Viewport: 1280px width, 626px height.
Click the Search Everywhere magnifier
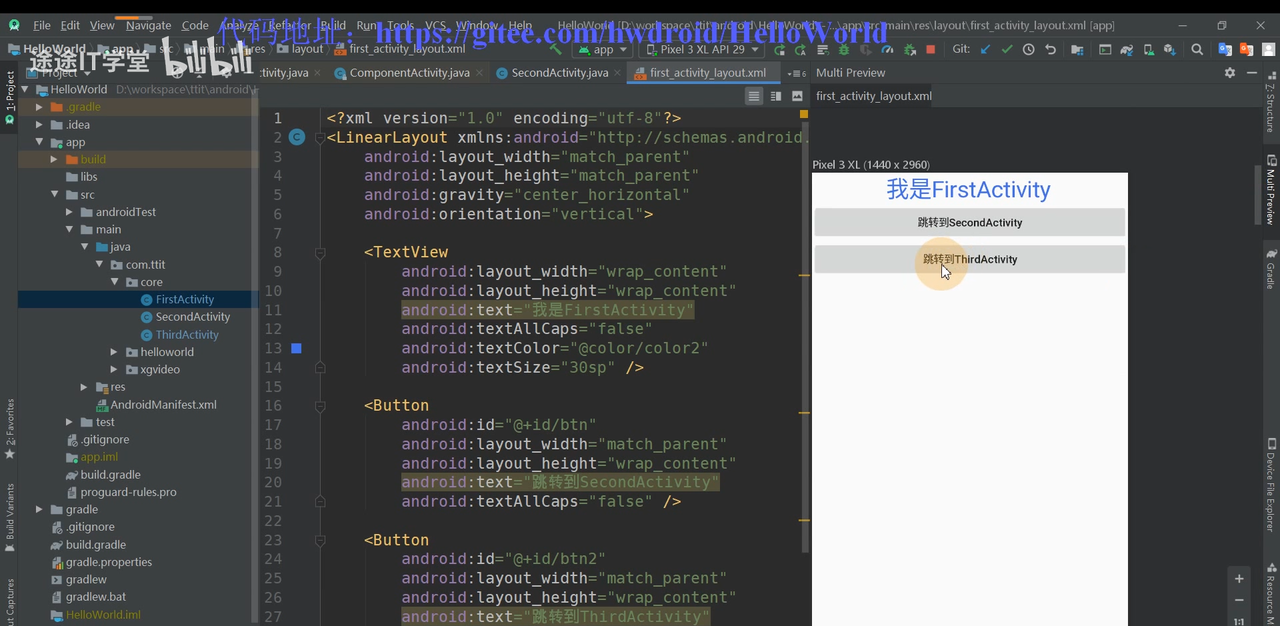(x=1197, y=49)
